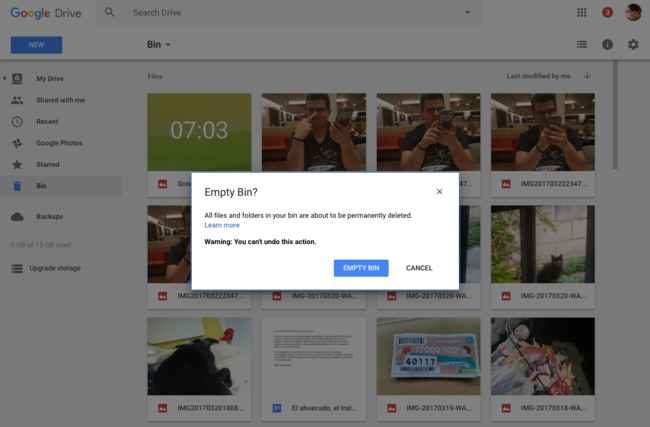Click the blue NEW button
This screenshot has height=427, width=650.
tap(36, 45)
